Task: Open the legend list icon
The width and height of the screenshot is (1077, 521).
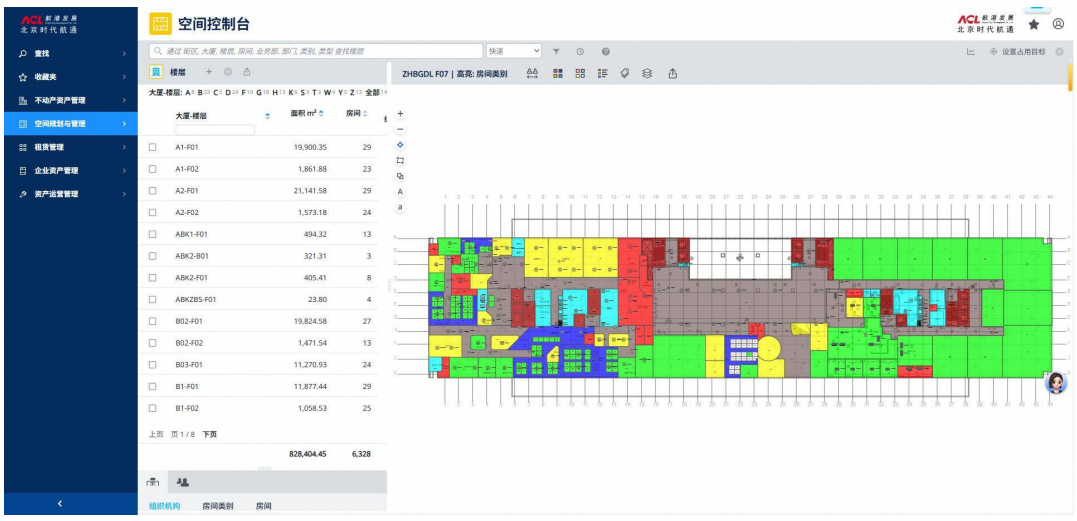Action: click(602, 73)
